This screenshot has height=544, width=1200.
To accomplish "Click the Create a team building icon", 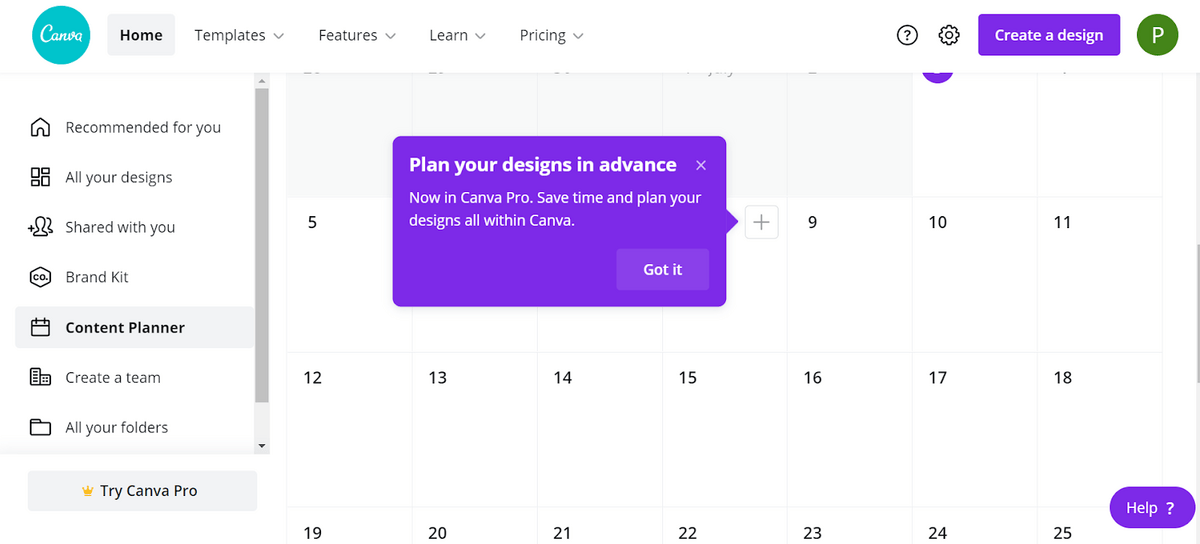I will (40, 377).
